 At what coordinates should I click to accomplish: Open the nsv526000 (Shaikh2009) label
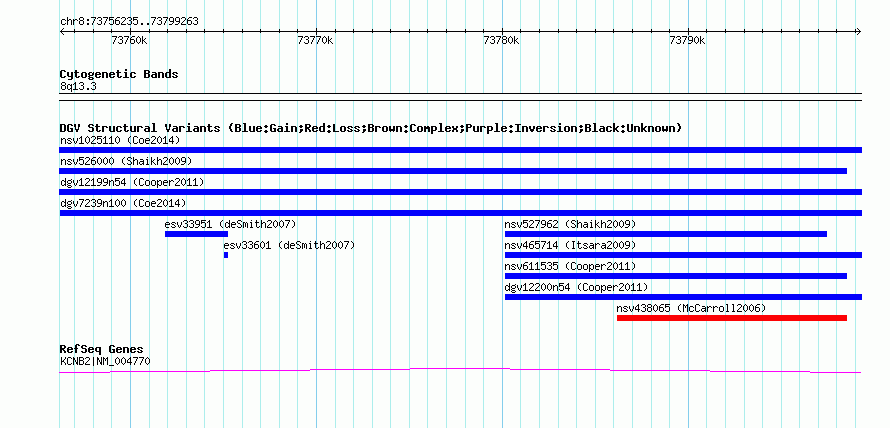click(x=126, y=161)
